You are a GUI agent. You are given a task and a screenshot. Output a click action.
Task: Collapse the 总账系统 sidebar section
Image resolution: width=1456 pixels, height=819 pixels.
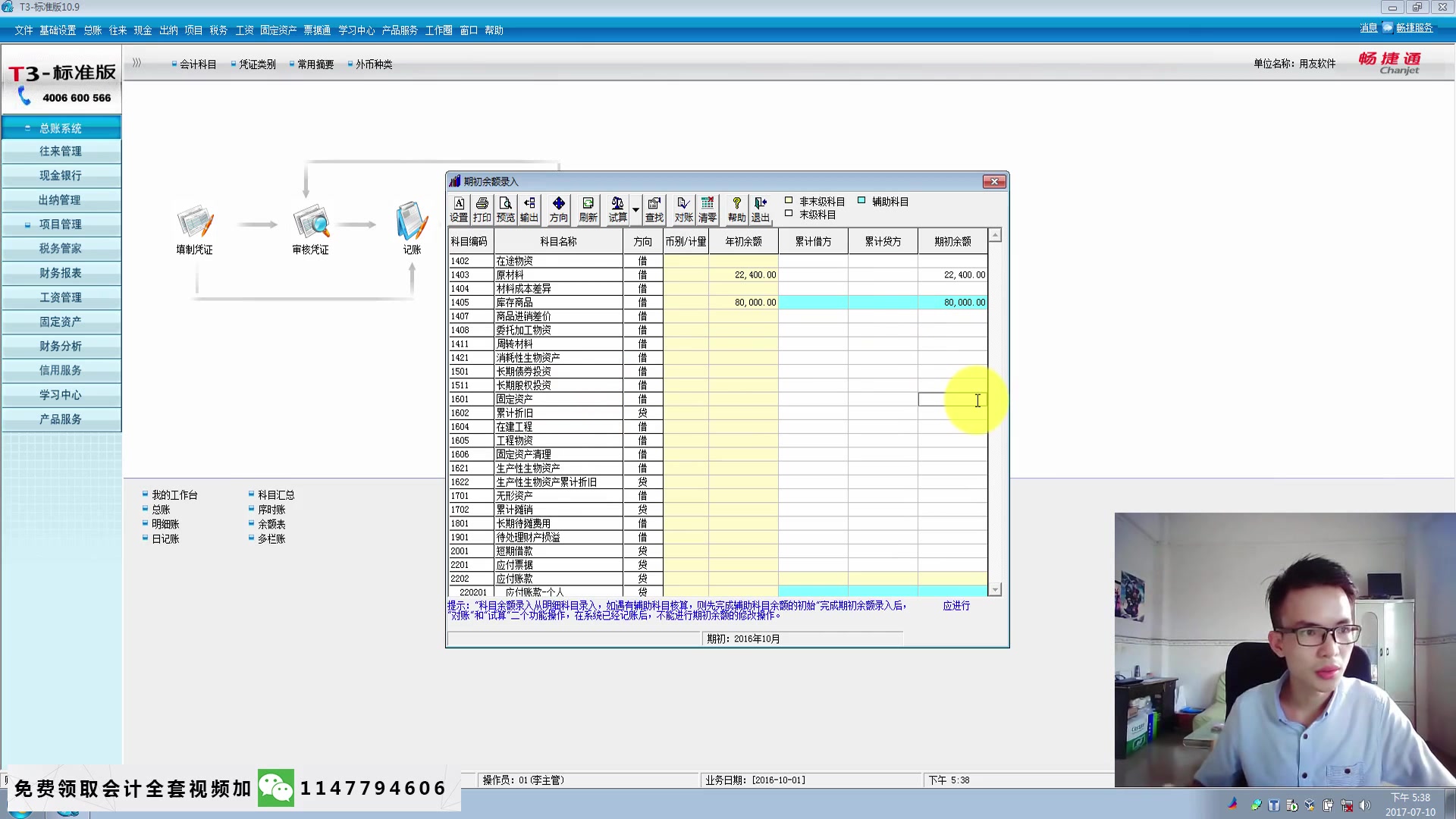[x=28, y=128]
